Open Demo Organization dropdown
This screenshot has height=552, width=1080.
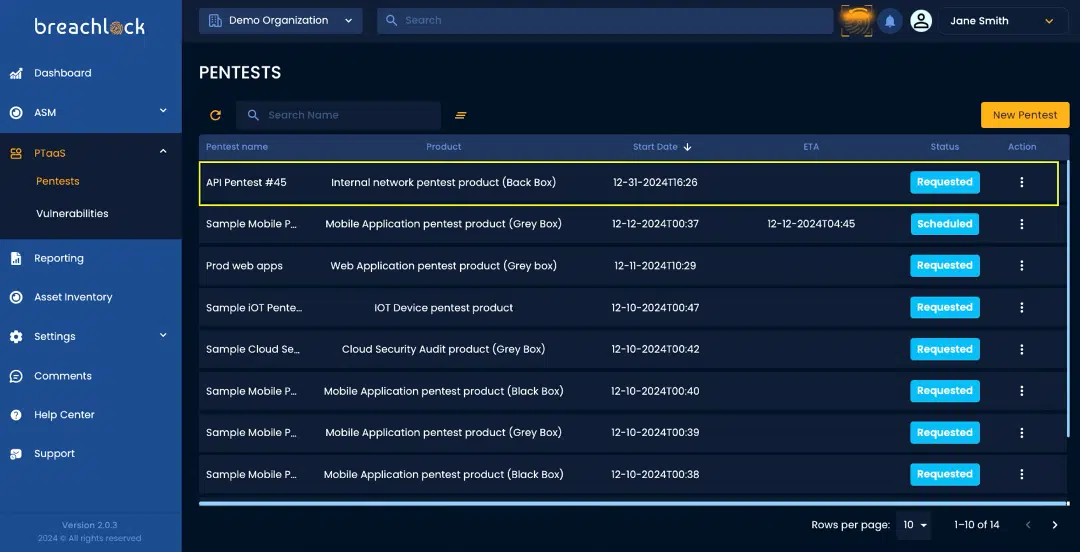point(280,21)
